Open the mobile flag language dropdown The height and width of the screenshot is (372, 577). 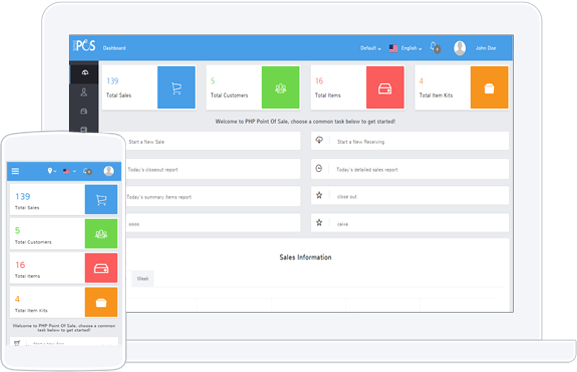coord(69,171)
